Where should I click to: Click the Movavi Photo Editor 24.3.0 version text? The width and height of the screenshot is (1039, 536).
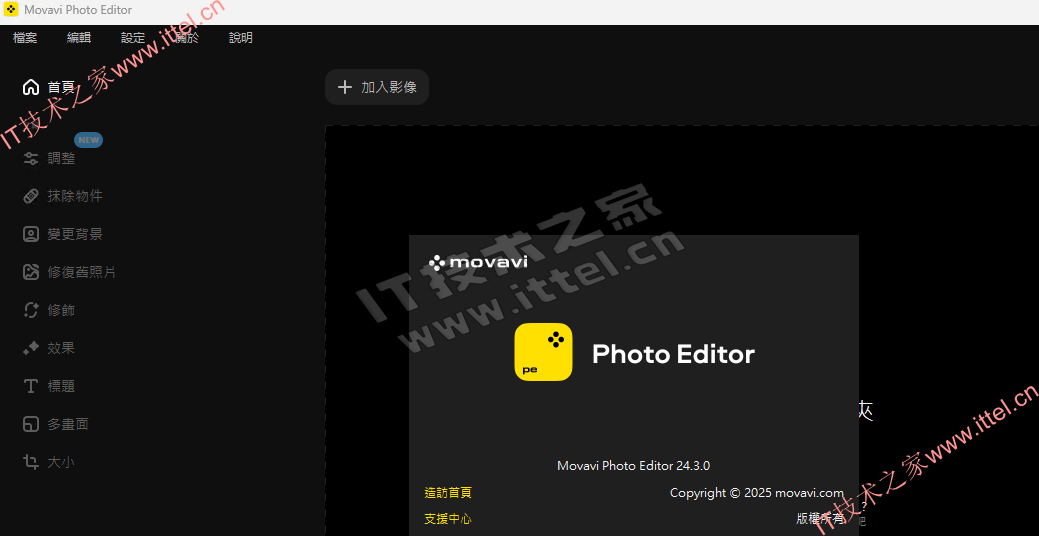click(x=633, y=466)
